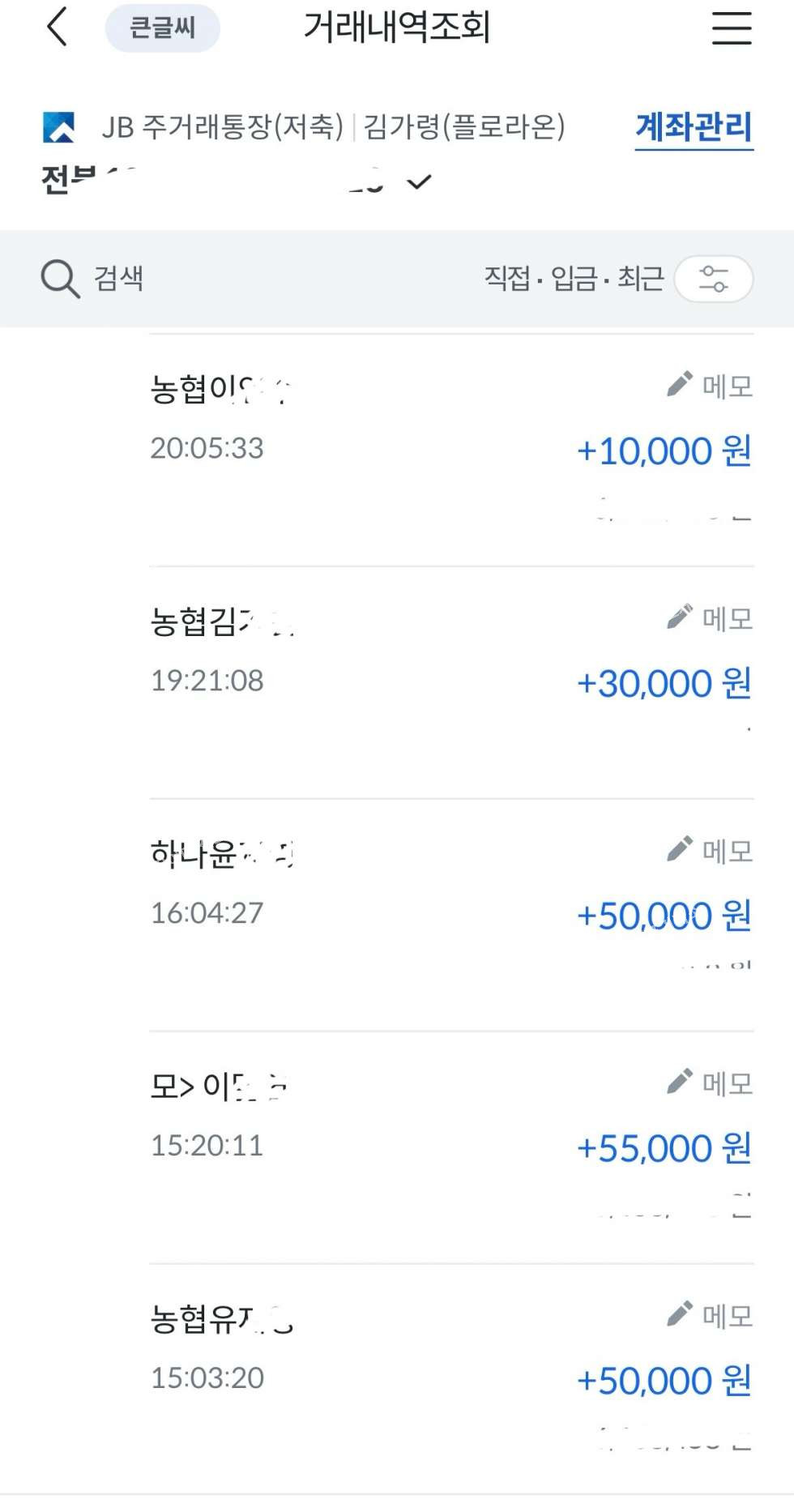Open the 계좌관리 account management link
This screenshot has height=1512, width=794.
click(x=694, y=128)
